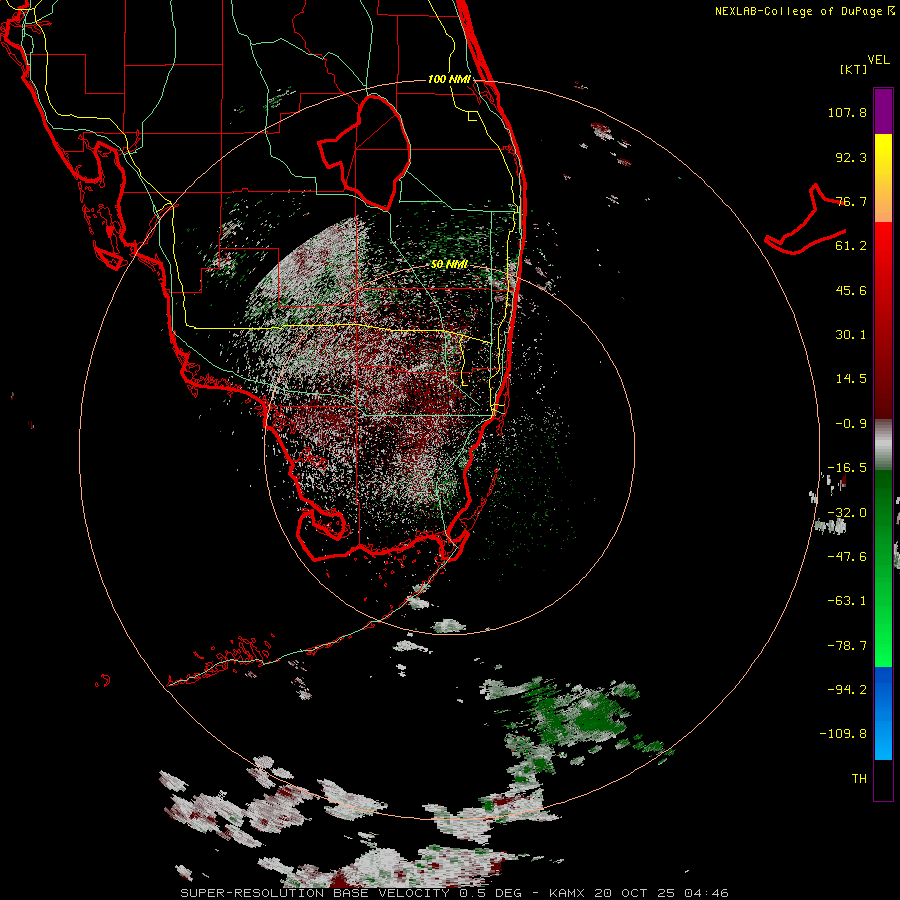Click the -0.9 velocity scale value
The height and width of the screenshot is (900, 900).
coord(851,424)
